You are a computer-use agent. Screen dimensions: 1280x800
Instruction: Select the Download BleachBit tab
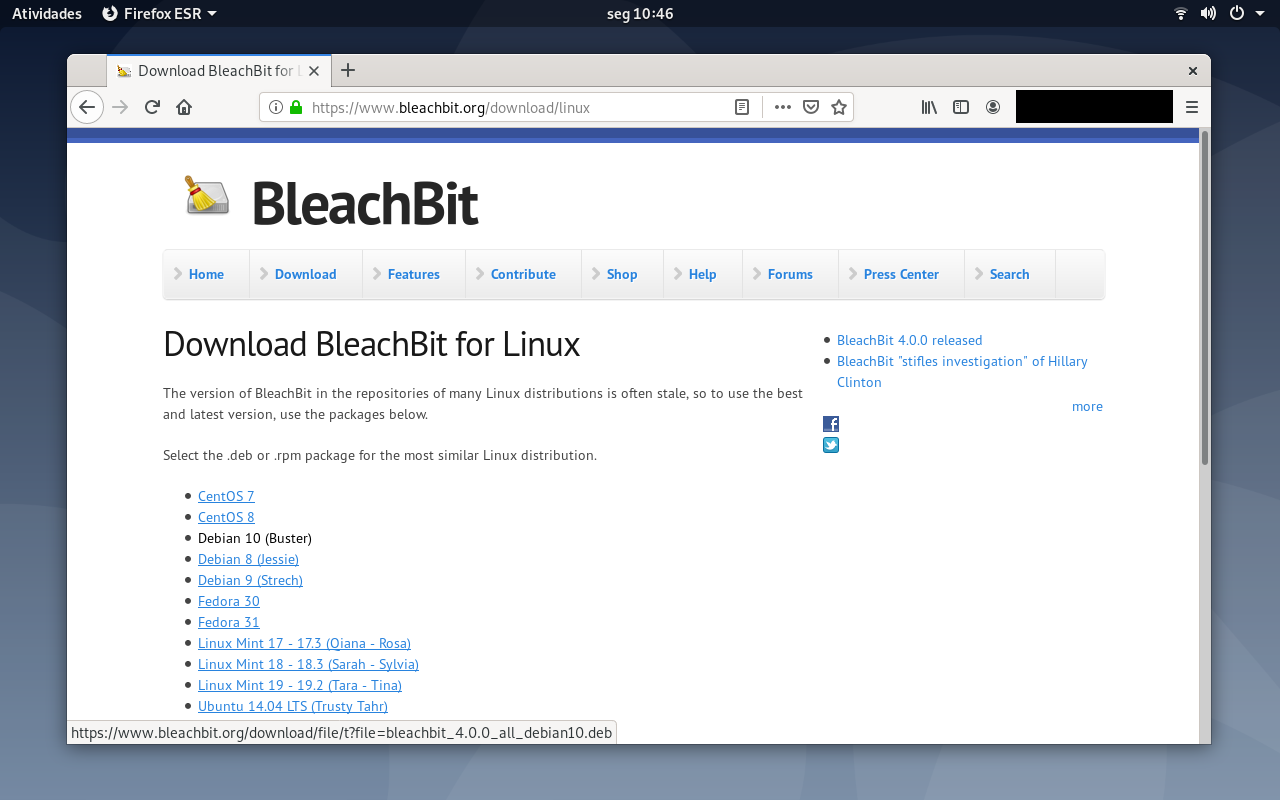pyautogui.click(x=218, y=70)
